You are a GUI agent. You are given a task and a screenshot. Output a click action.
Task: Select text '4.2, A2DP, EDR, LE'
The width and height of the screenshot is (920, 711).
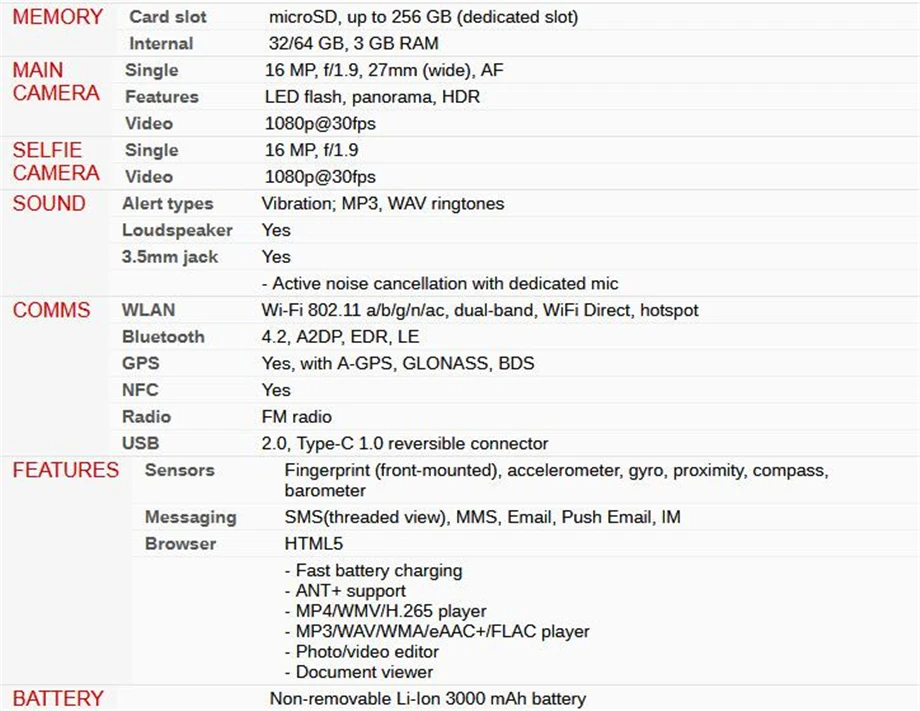pyautogui.click(x=340, y=337)
